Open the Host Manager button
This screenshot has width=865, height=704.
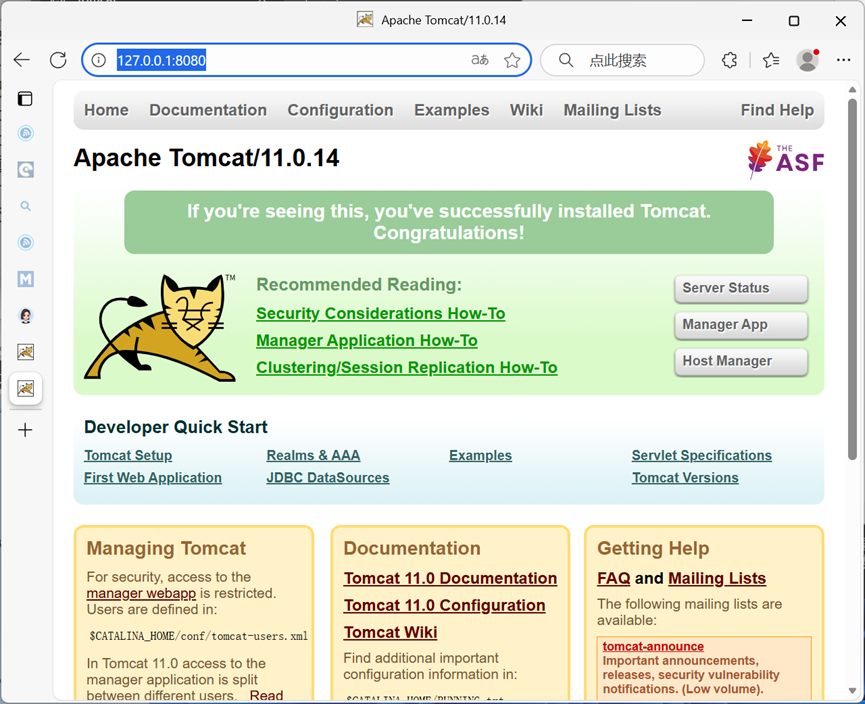[x=741, y=361]
